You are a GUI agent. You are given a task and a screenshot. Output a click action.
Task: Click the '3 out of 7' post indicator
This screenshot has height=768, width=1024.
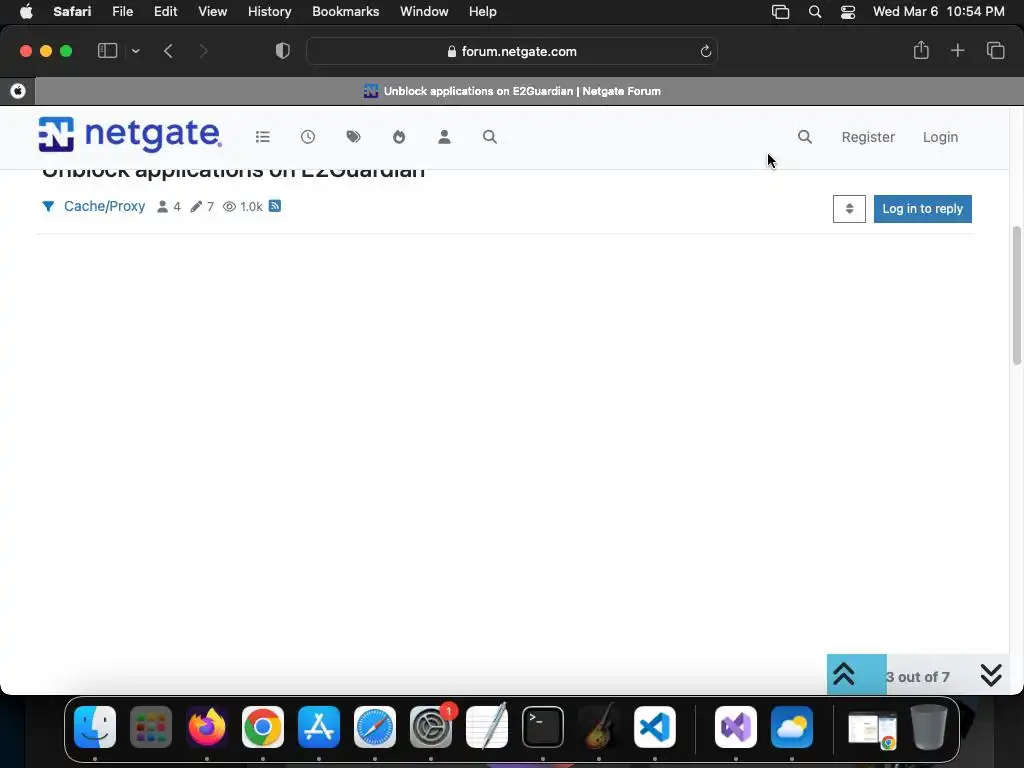click(918, 677)
